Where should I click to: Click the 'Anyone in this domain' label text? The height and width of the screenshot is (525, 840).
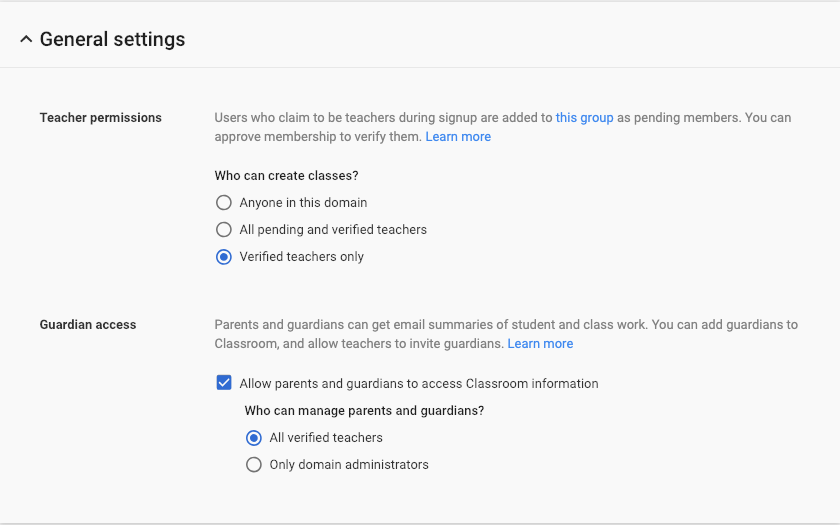303,203
